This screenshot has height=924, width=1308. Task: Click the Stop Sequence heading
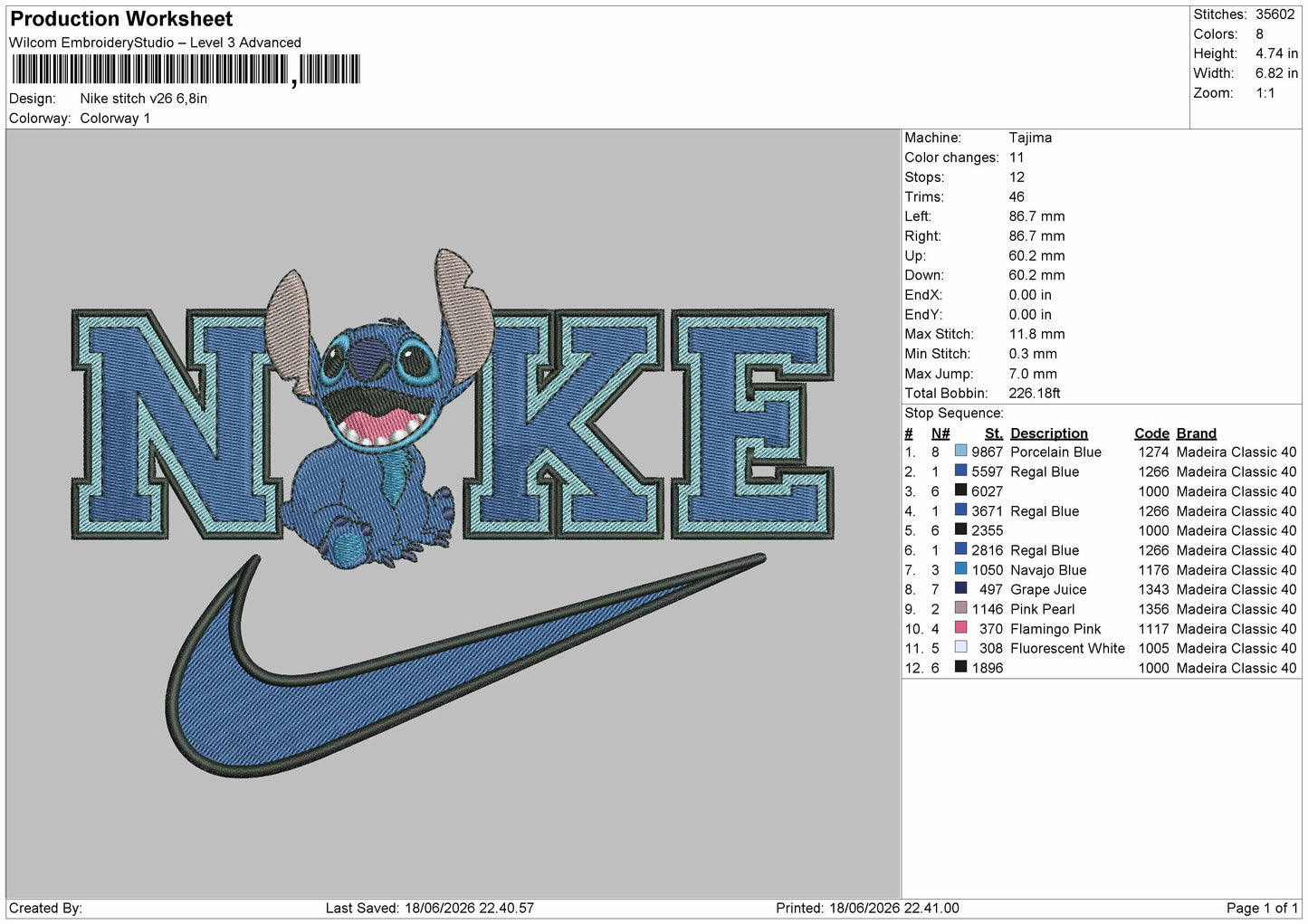954,414
